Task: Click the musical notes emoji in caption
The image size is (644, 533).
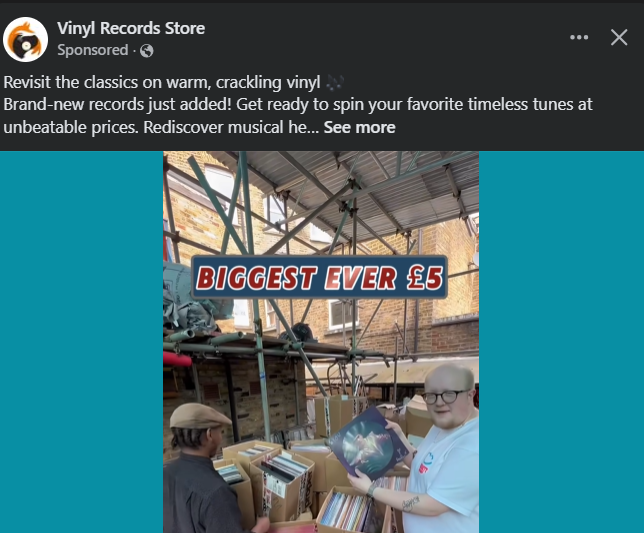Action: (334, 82)
